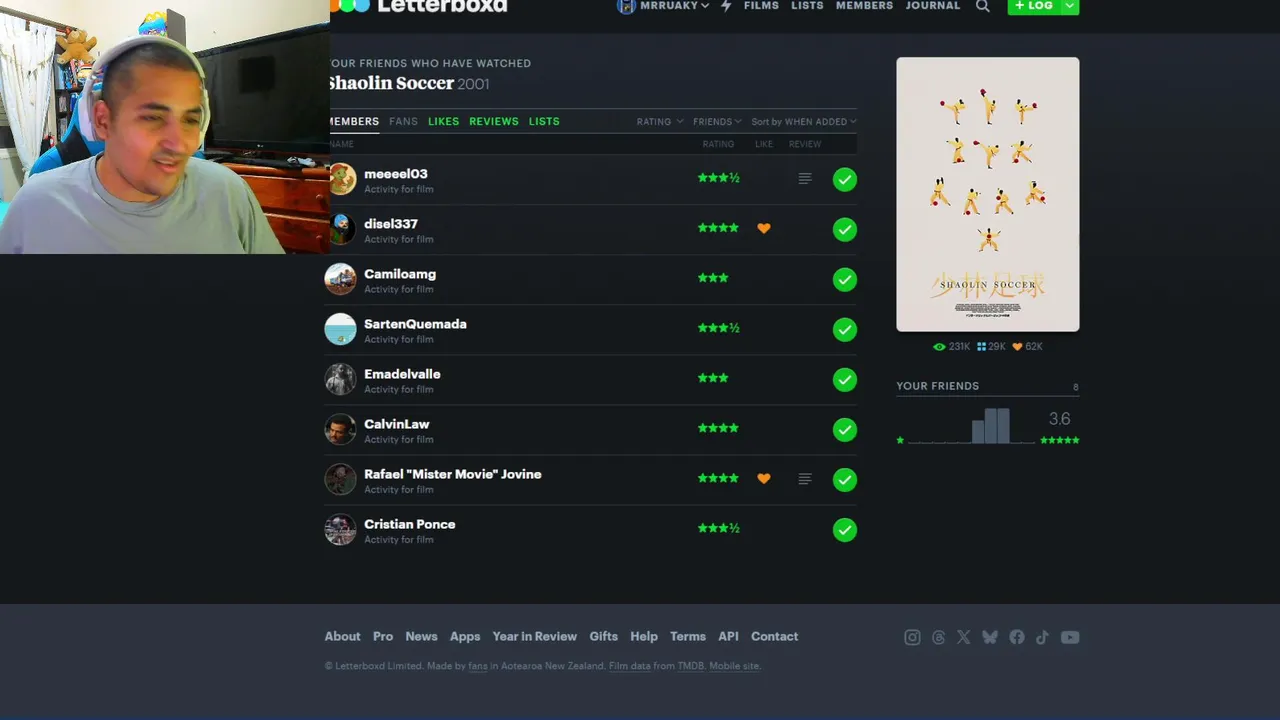Screen dimensions: 1280x720
Task: Click the search magnifier icon
Action: tap(983, 6)
